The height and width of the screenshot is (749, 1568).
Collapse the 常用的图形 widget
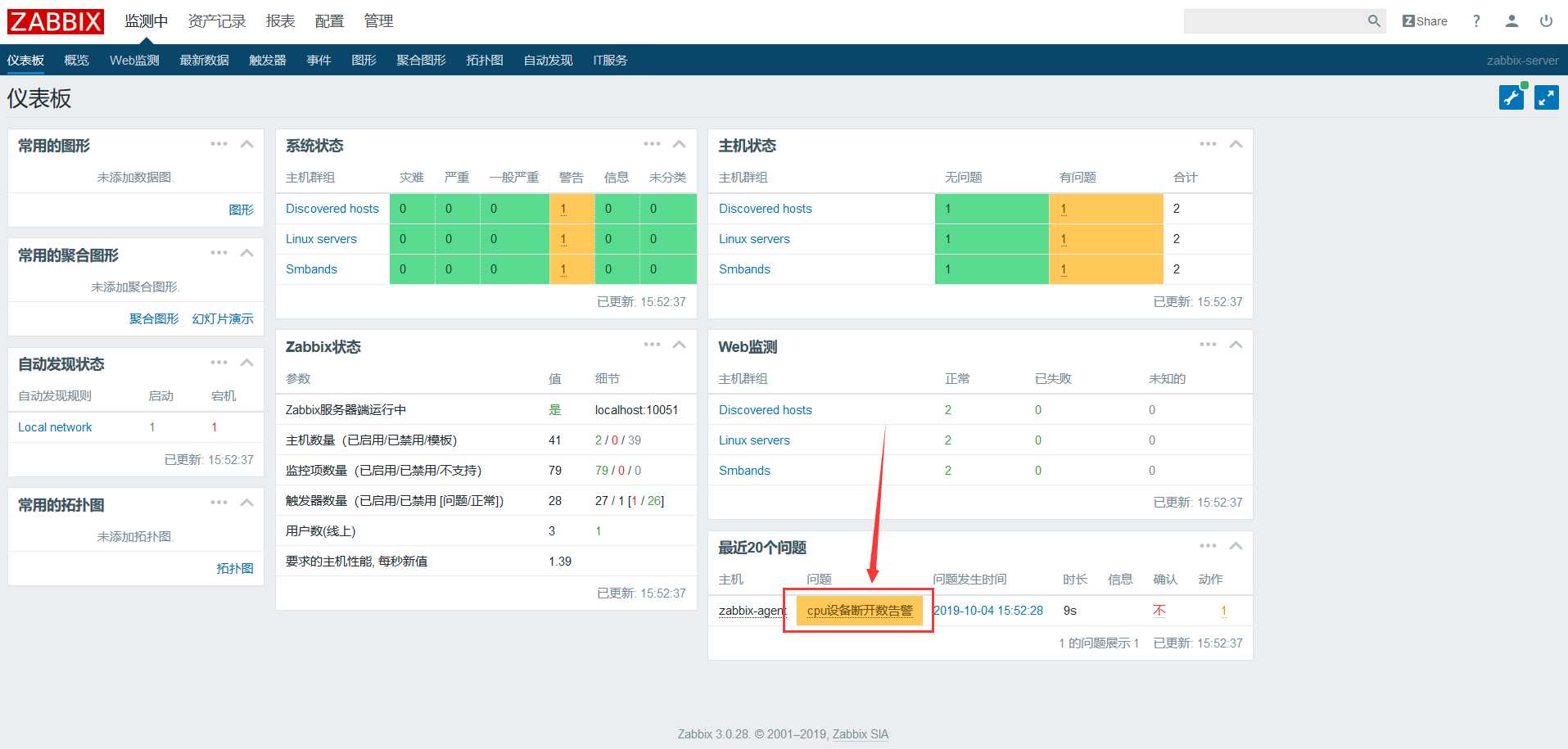tap(246, 144)
